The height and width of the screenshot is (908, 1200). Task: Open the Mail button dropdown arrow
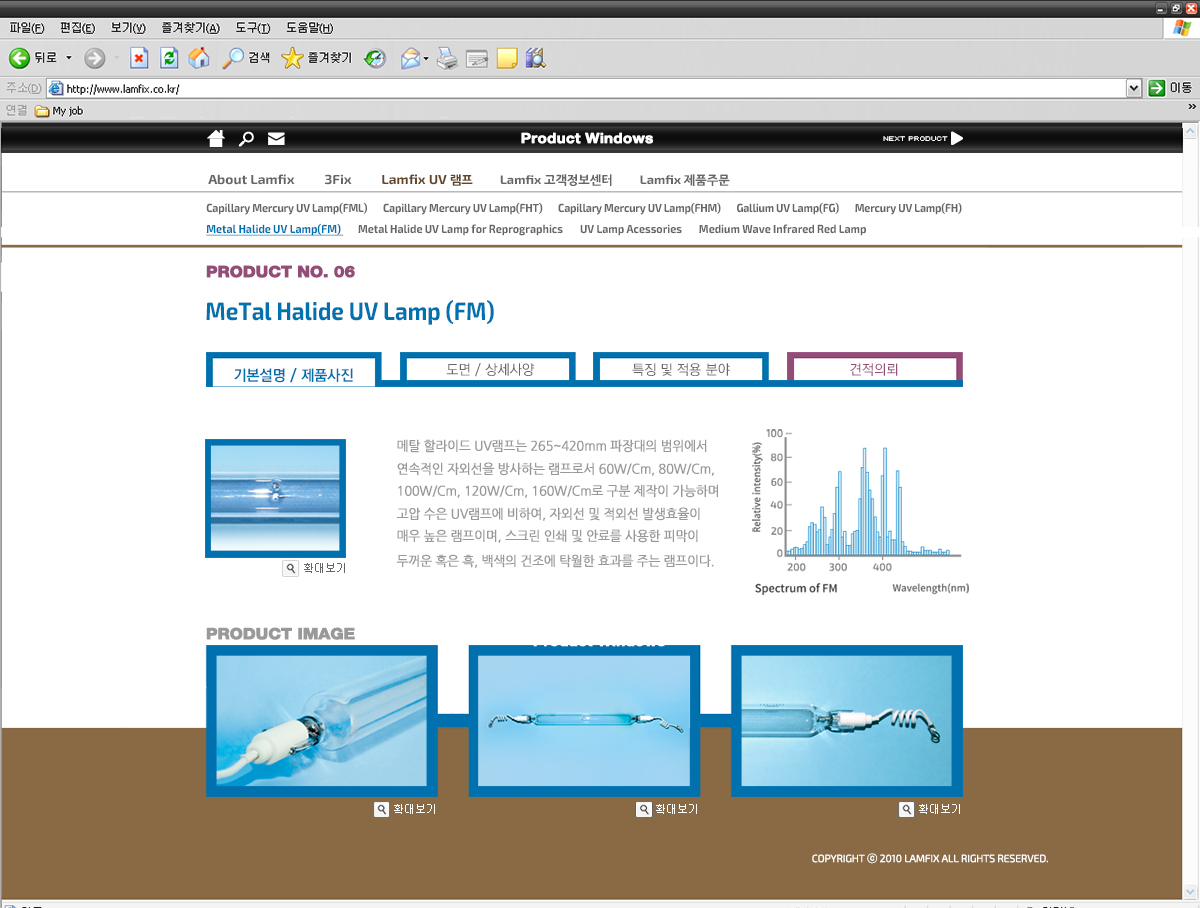(426, 58)
